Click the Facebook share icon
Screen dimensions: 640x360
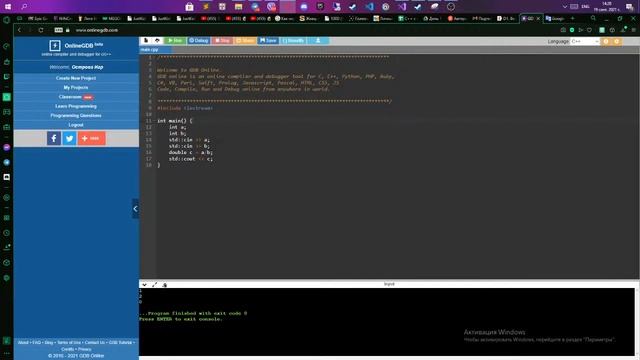pos(54,138)
